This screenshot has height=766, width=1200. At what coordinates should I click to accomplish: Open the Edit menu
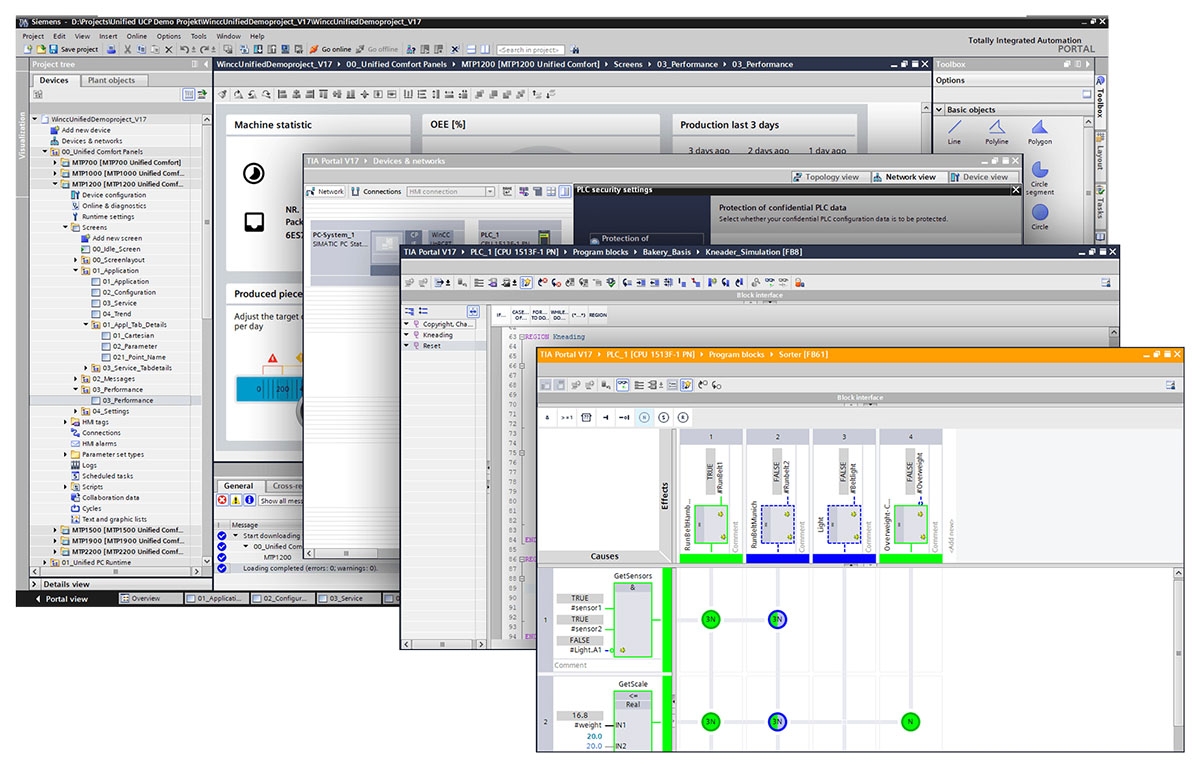click(x=60, y=36)
